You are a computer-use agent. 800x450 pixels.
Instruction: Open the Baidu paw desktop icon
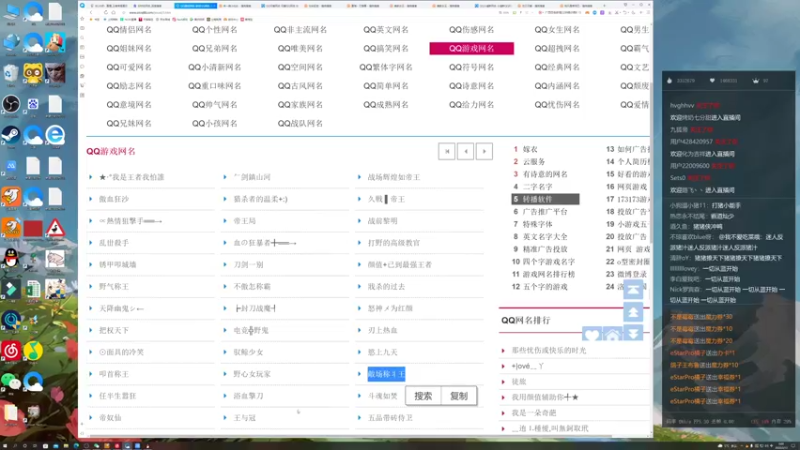point(33,104)
